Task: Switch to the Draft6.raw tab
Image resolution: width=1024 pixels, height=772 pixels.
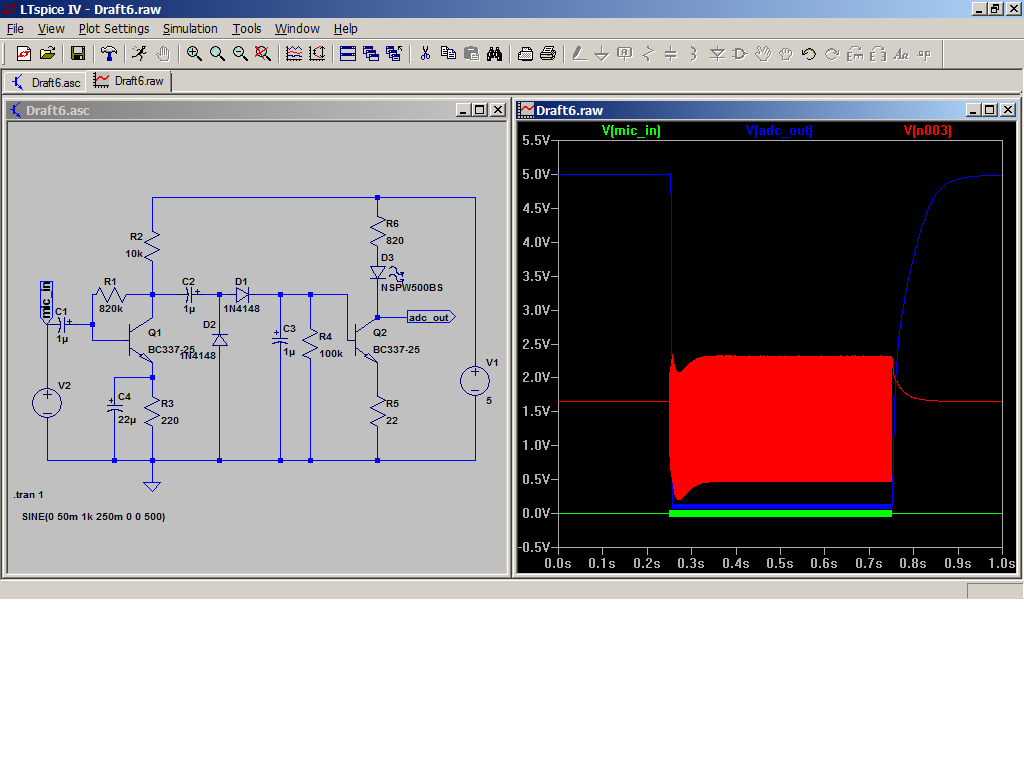Action: tap(129, 81)
